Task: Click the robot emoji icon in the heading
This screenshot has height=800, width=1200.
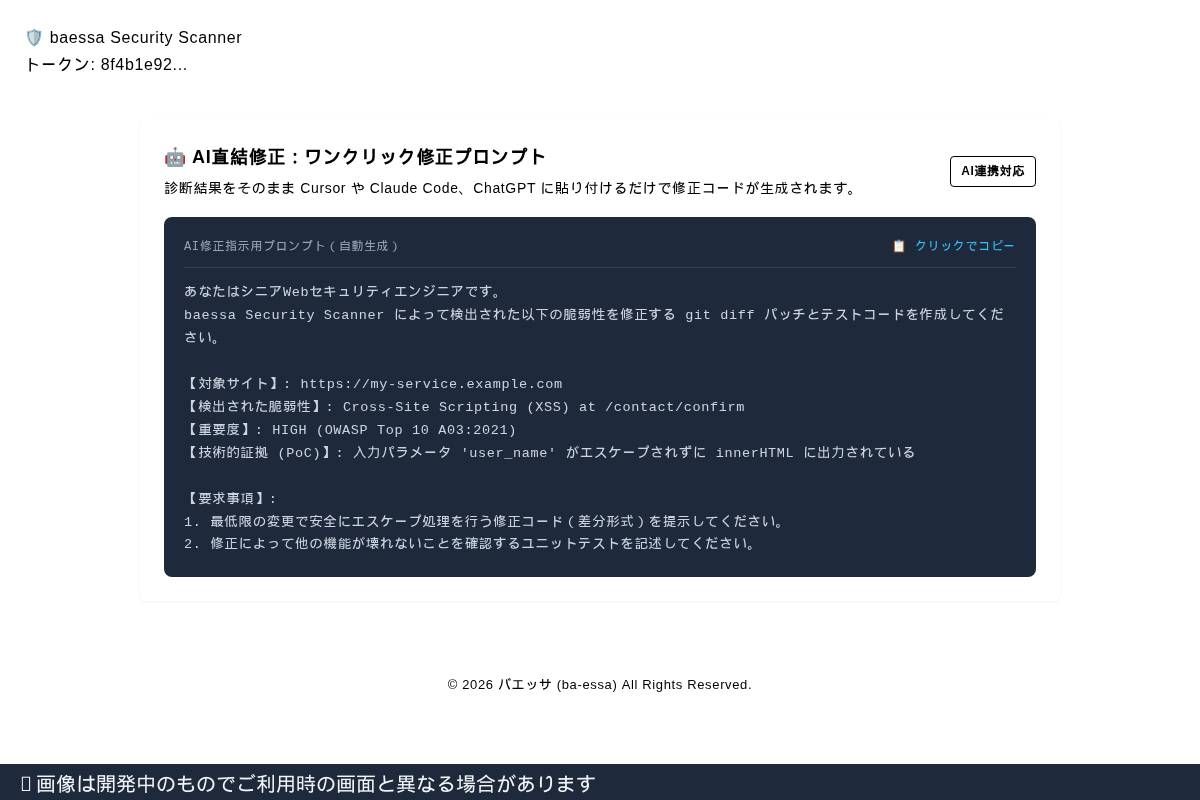Action: pos(175,157)
